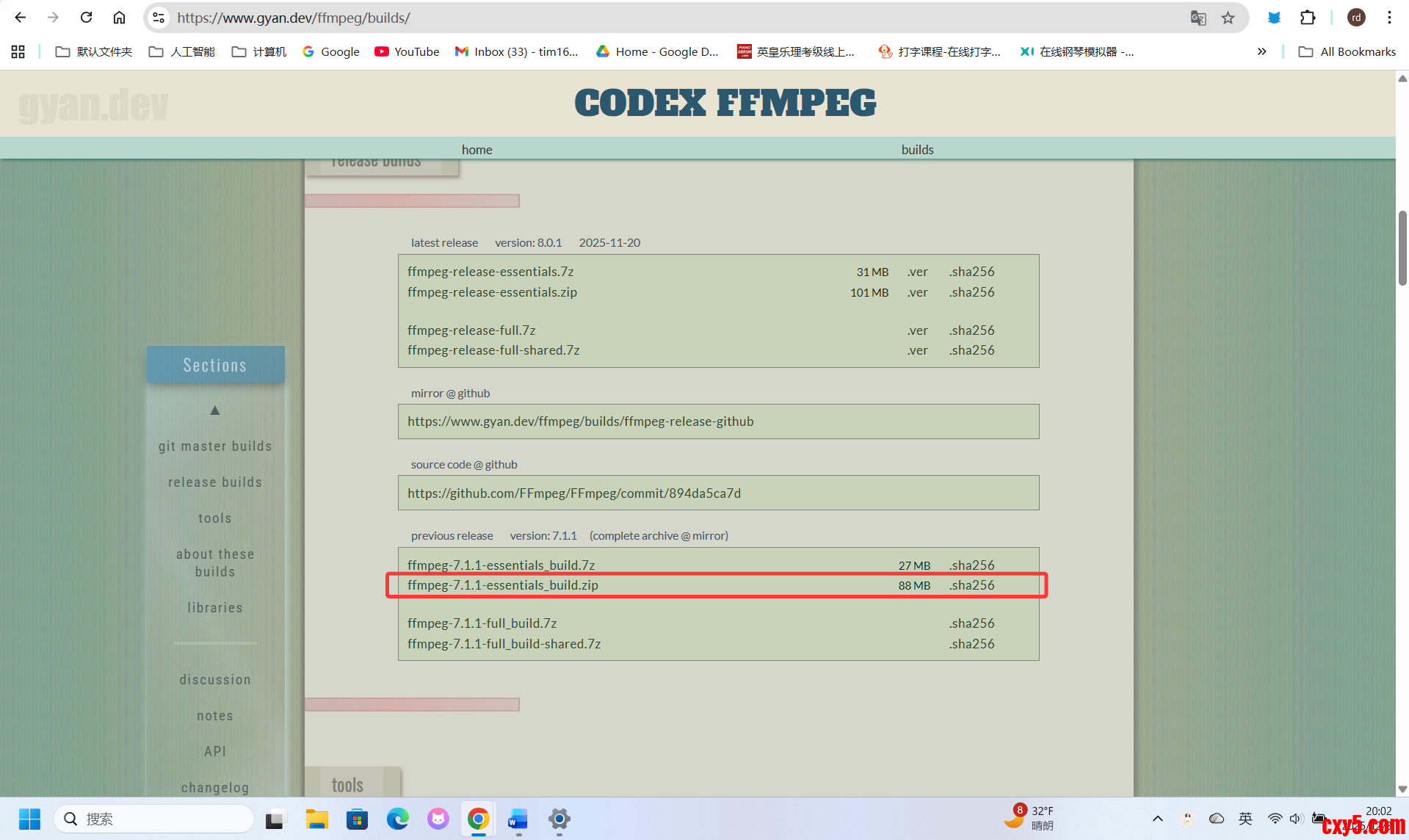Translate this page with Google Translate icon

click(x=1198, y=18)
